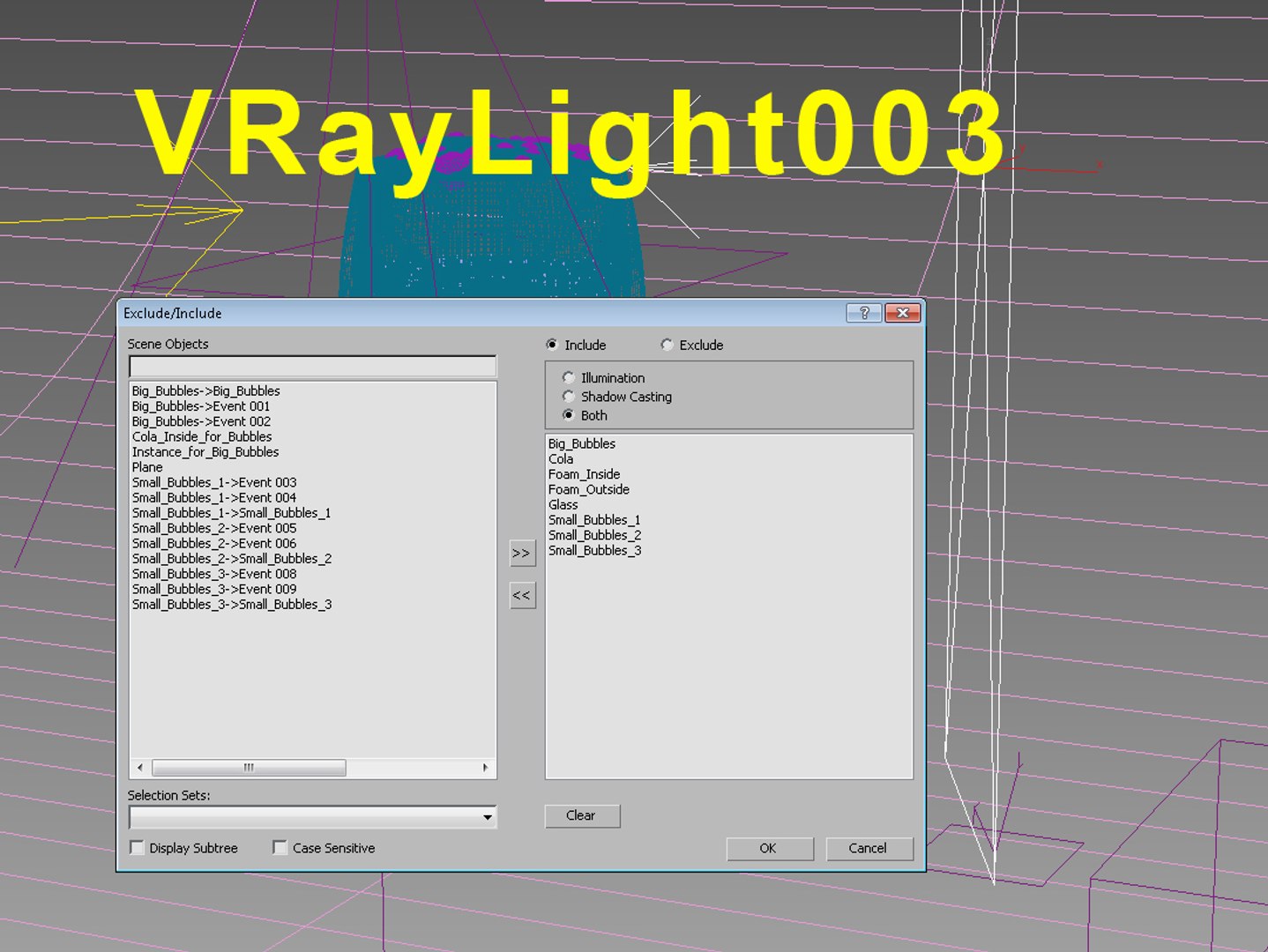Viewport: 1268px width, 952px height.
Task: Select the Include radio button
Action: coord(552,345)
